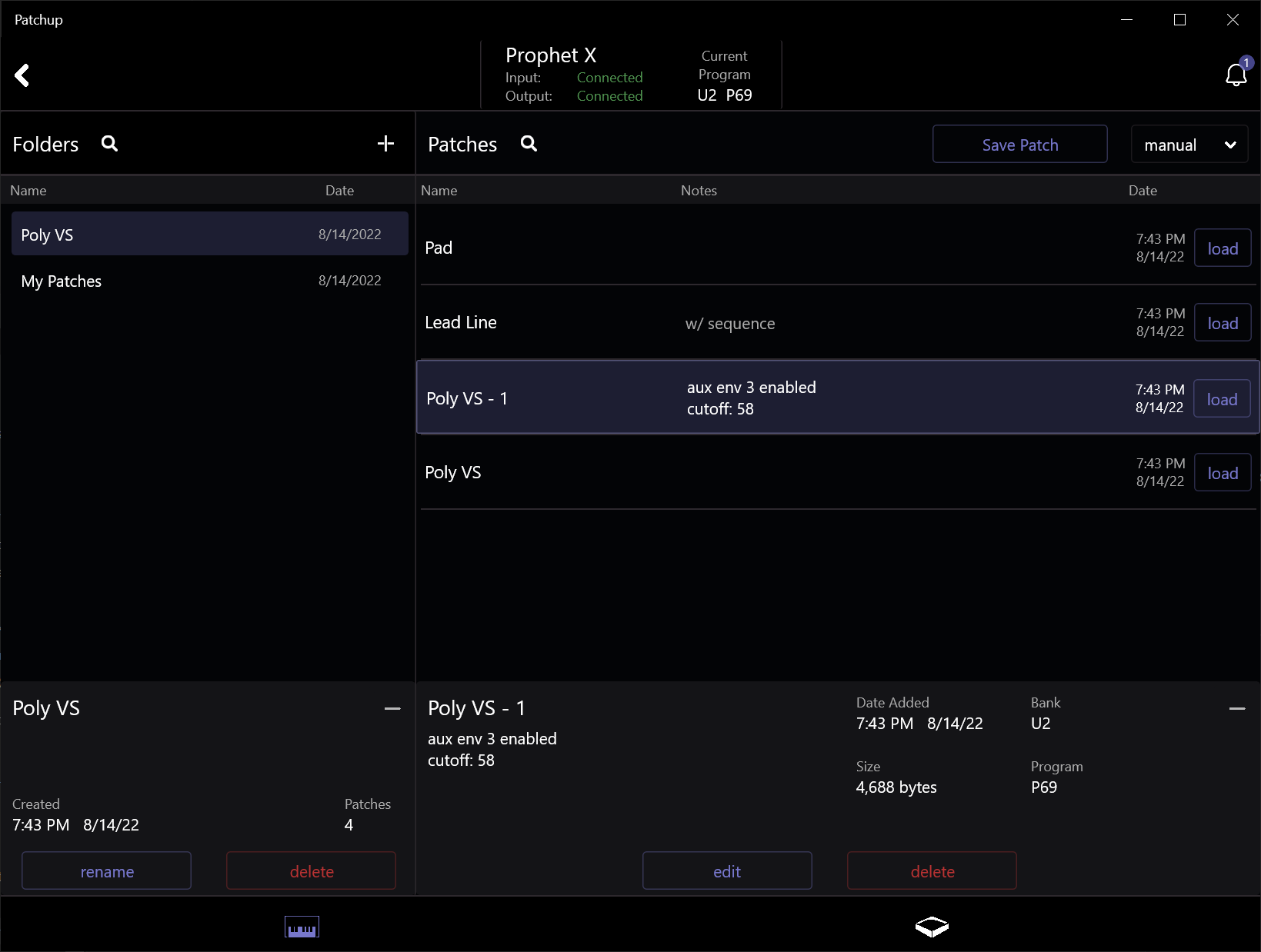Load the Lead Line patch

coord(1223,323)
